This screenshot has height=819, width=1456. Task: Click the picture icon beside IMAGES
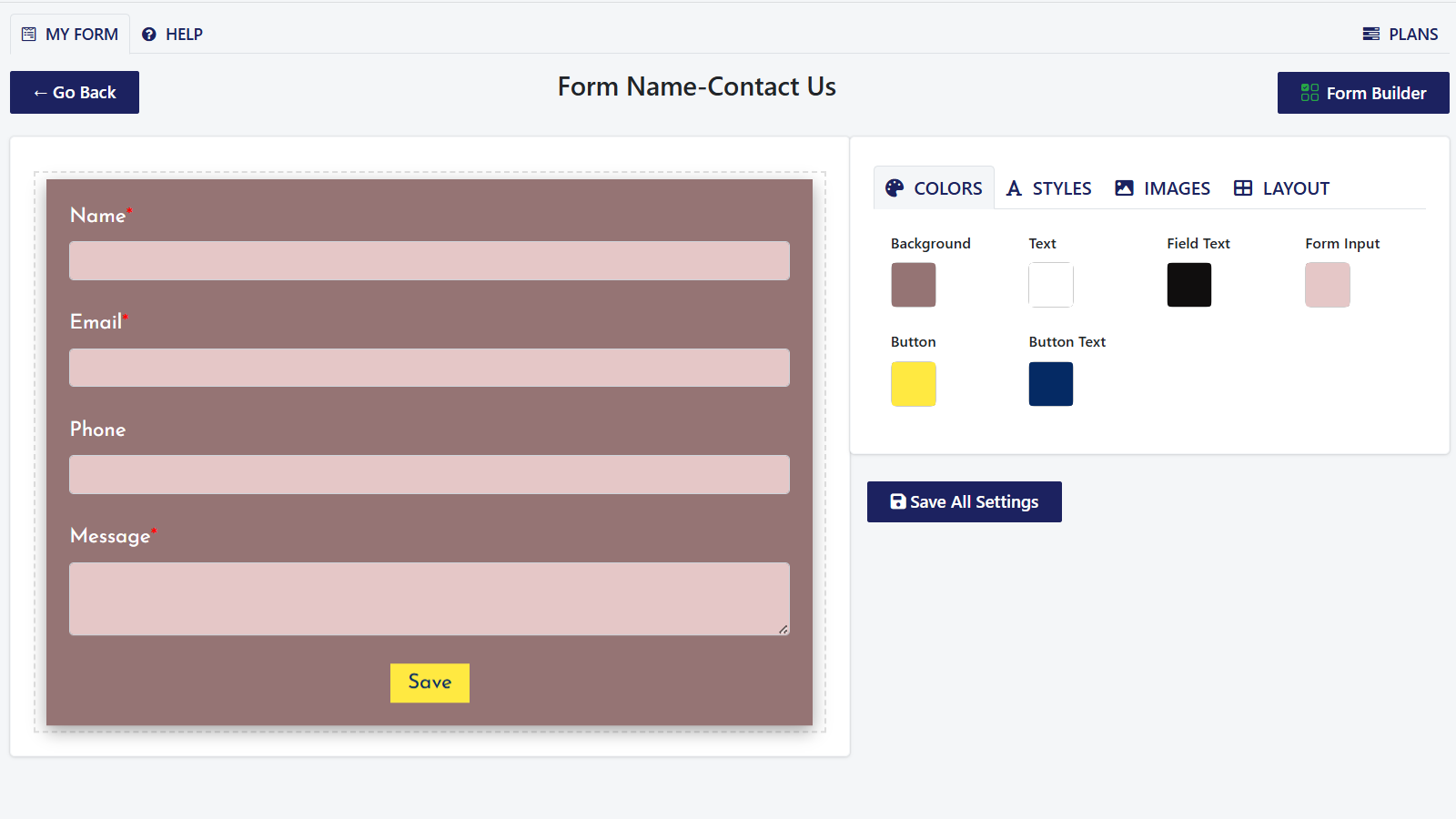[1126, 187]
